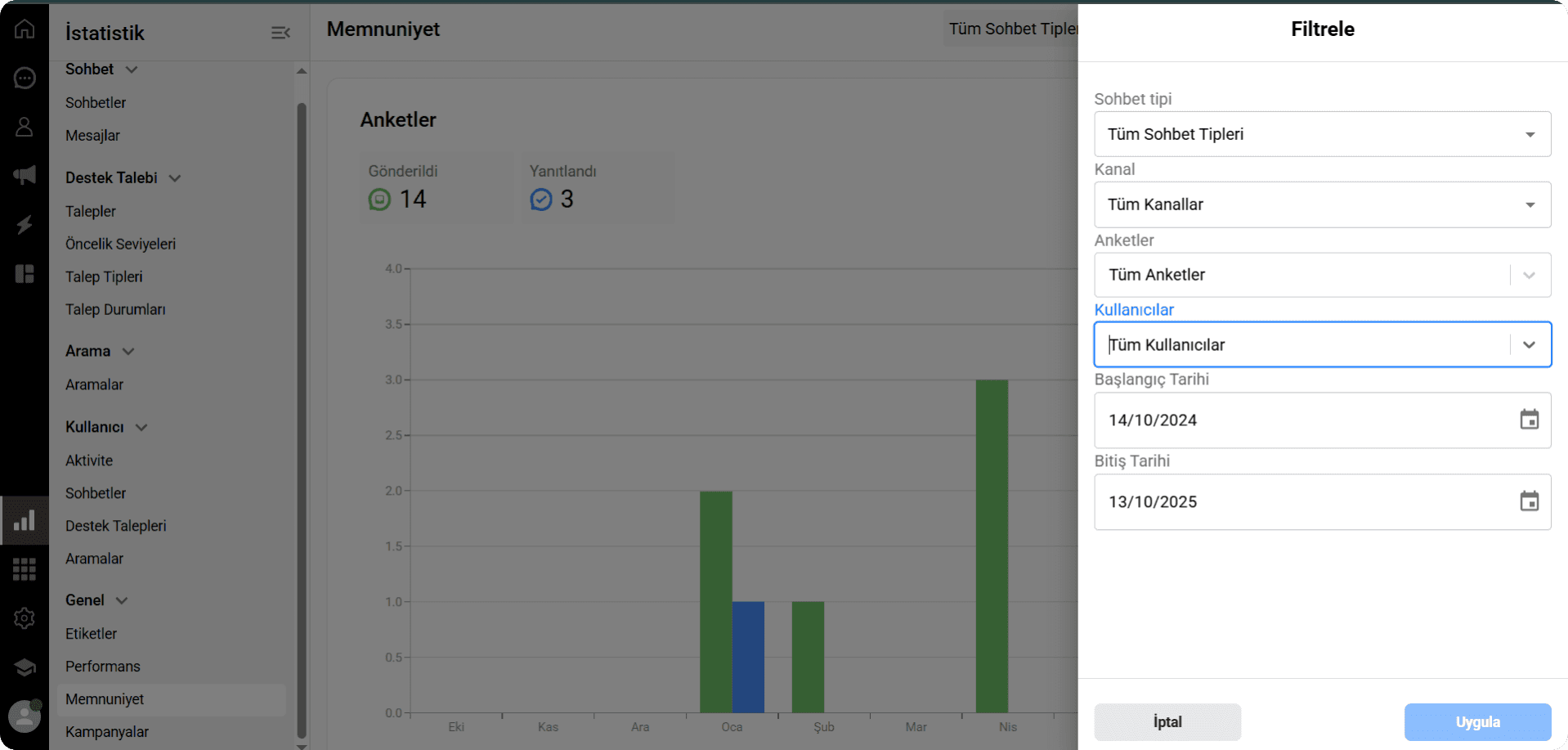Click the Gönderildi green smiley icon
1568x750 pixels.
point(379,200)
